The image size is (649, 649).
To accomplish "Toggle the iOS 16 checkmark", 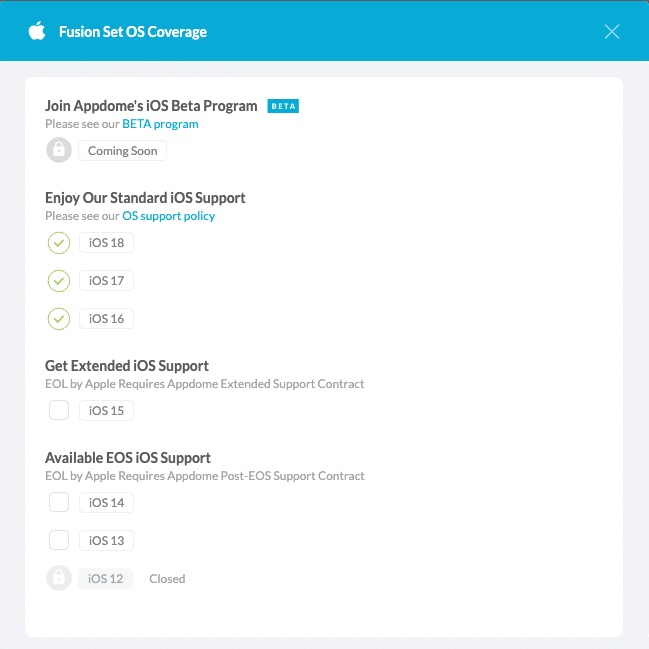I will click(x=59, y=318).
